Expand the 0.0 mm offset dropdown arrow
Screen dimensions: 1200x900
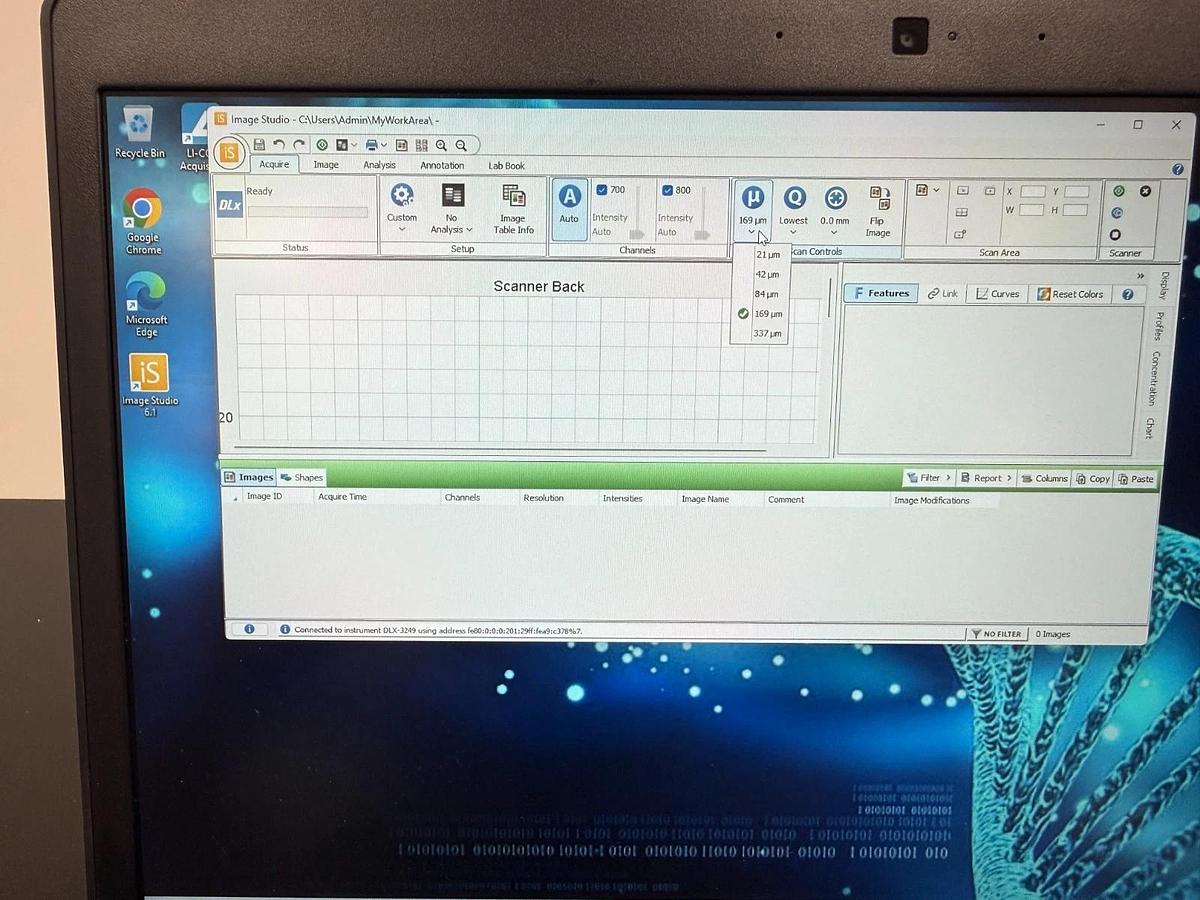click(x=835, y=233)
